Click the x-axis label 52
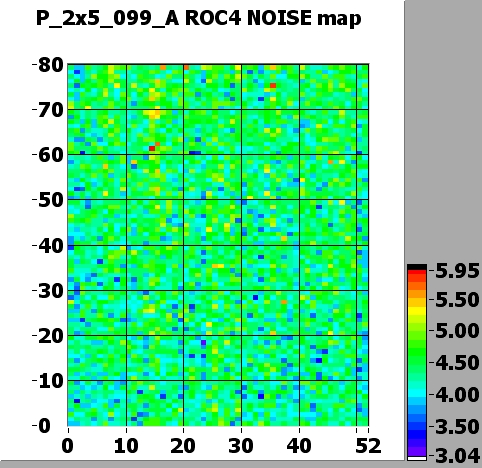482x468 pixels. [368, 446]
